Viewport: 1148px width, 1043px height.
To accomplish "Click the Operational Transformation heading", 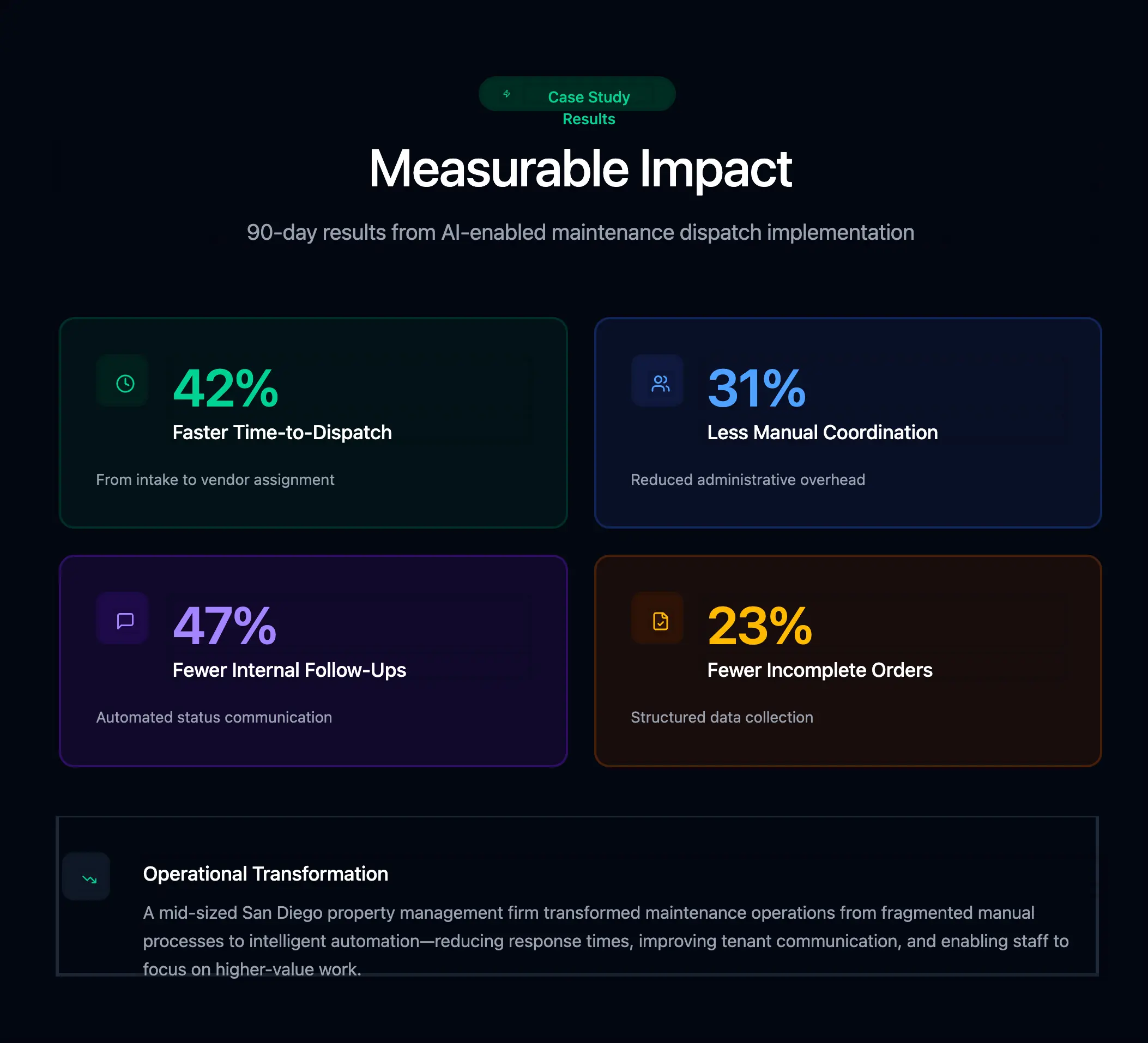I will coord(265,874).
